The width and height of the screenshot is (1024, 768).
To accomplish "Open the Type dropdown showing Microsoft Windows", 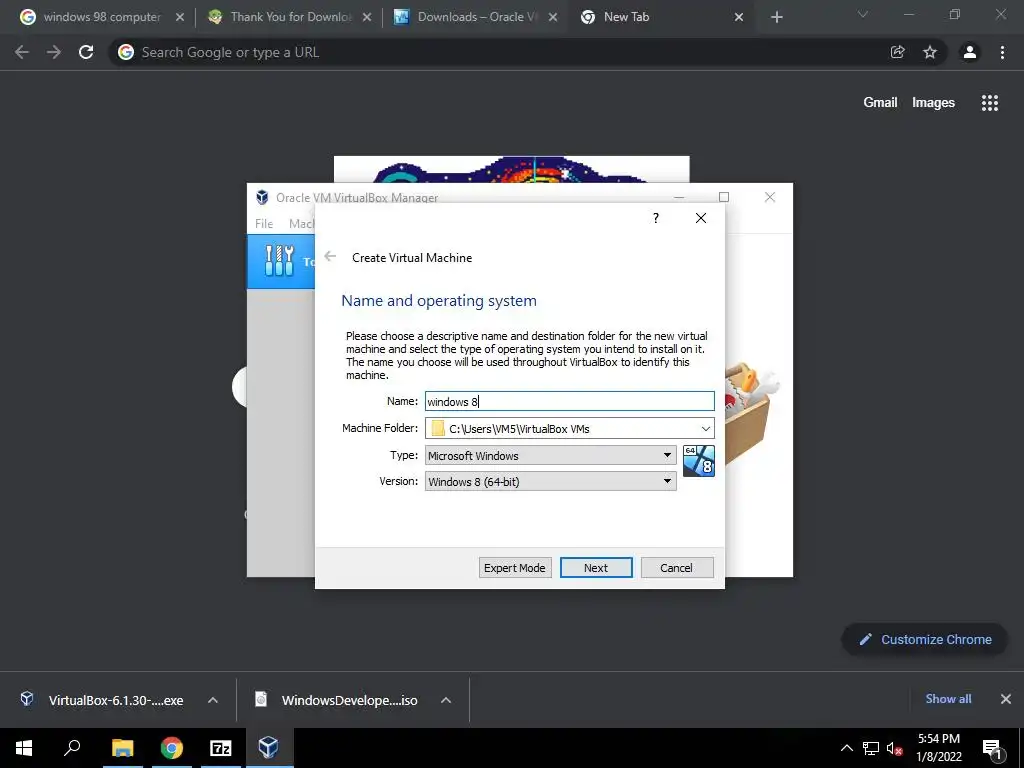I will coord(551,455).
